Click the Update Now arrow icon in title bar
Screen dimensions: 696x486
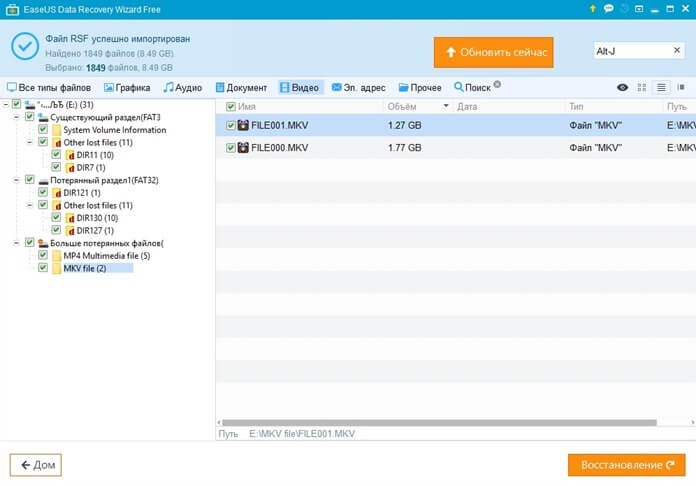point(592,9)
